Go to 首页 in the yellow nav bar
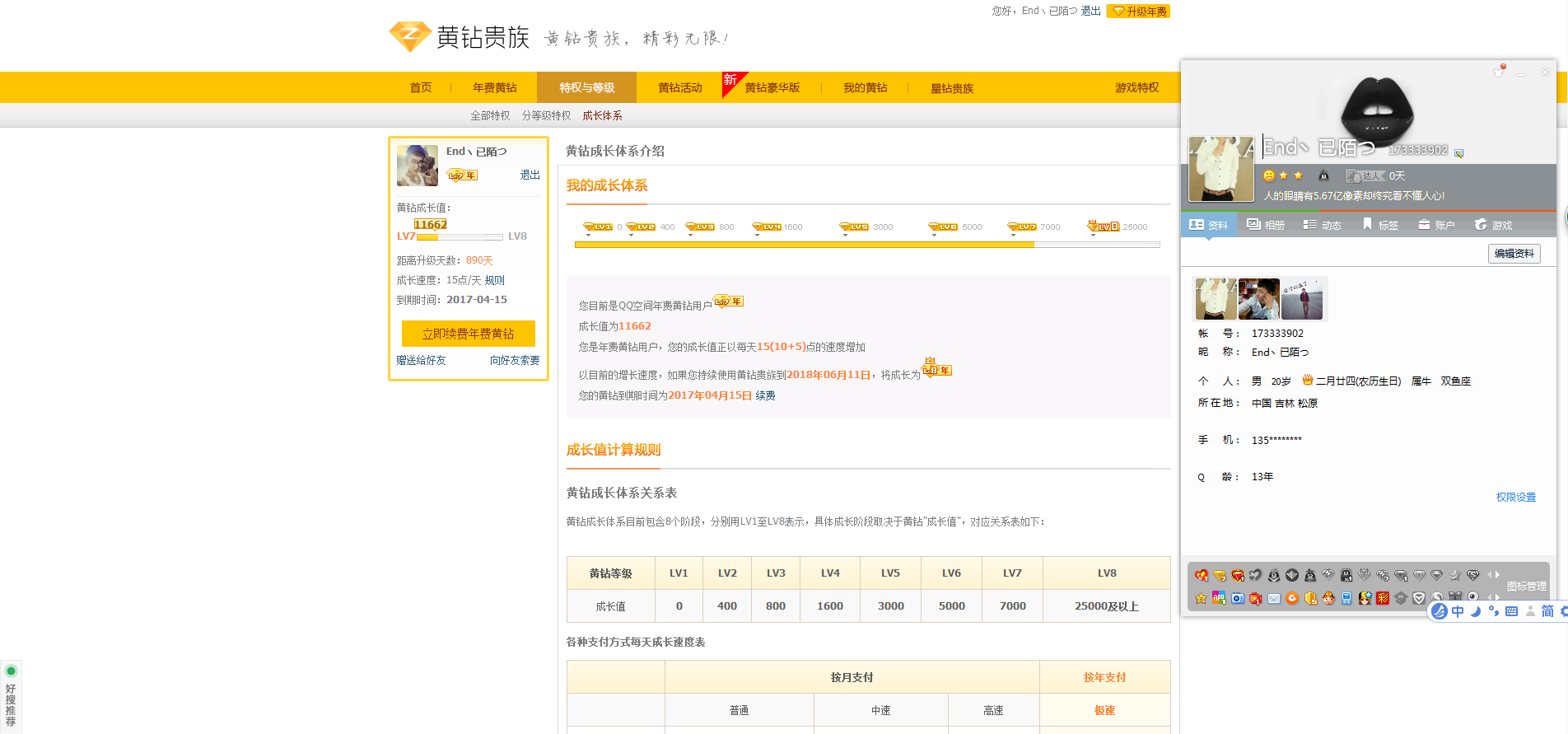Screen dimensions: 1568x734 pyautogui.click(x=421, y=87)
